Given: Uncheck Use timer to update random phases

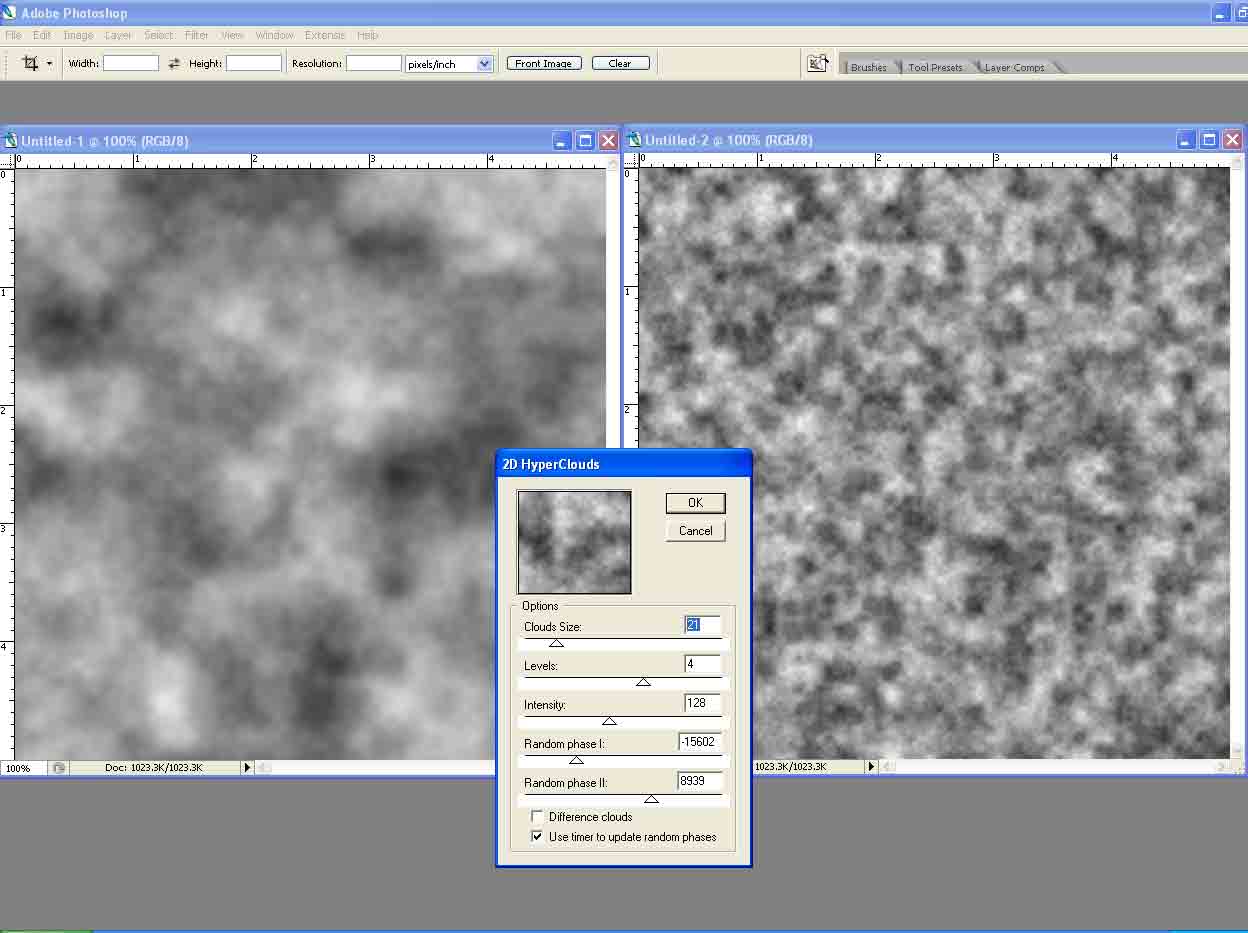Looking at the screenshot, I should coord(538,837).
